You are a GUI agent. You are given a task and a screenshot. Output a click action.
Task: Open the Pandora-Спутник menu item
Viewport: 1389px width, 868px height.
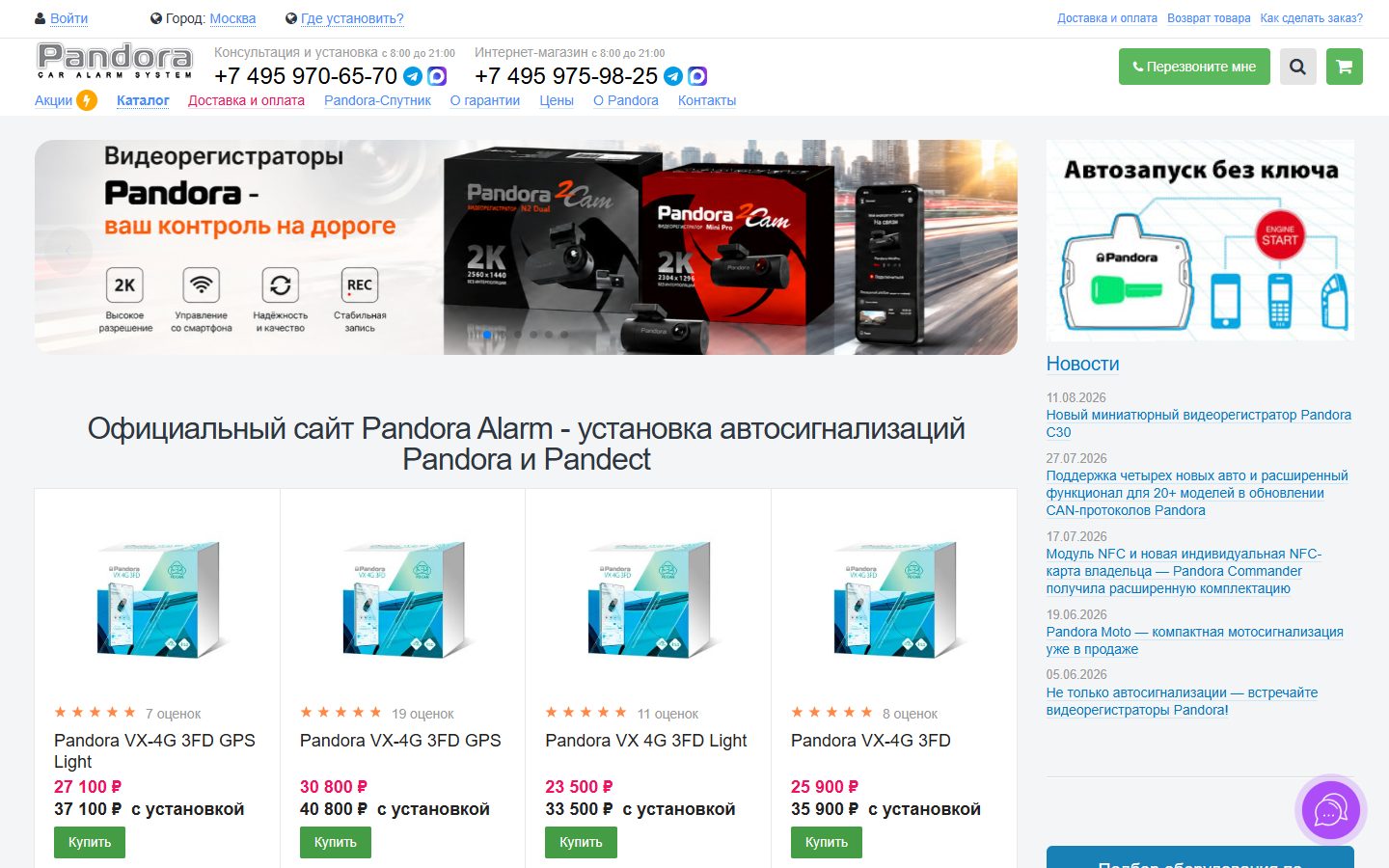click(x=377, y=100)
